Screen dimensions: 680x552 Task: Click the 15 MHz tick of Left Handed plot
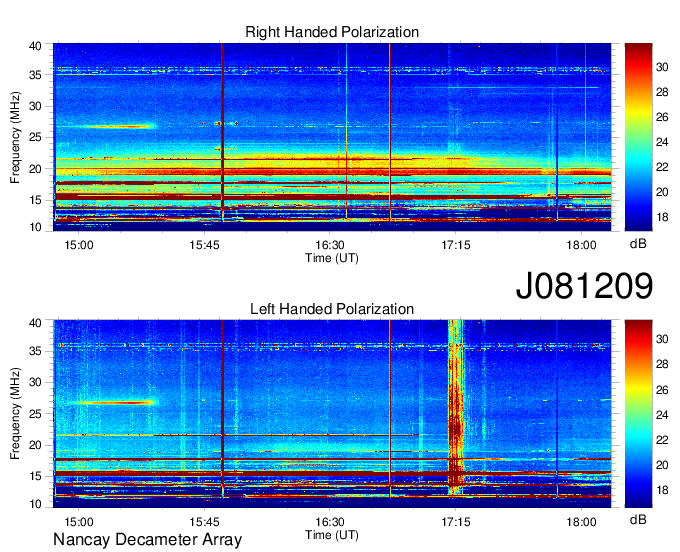click(x=35, y=476)
